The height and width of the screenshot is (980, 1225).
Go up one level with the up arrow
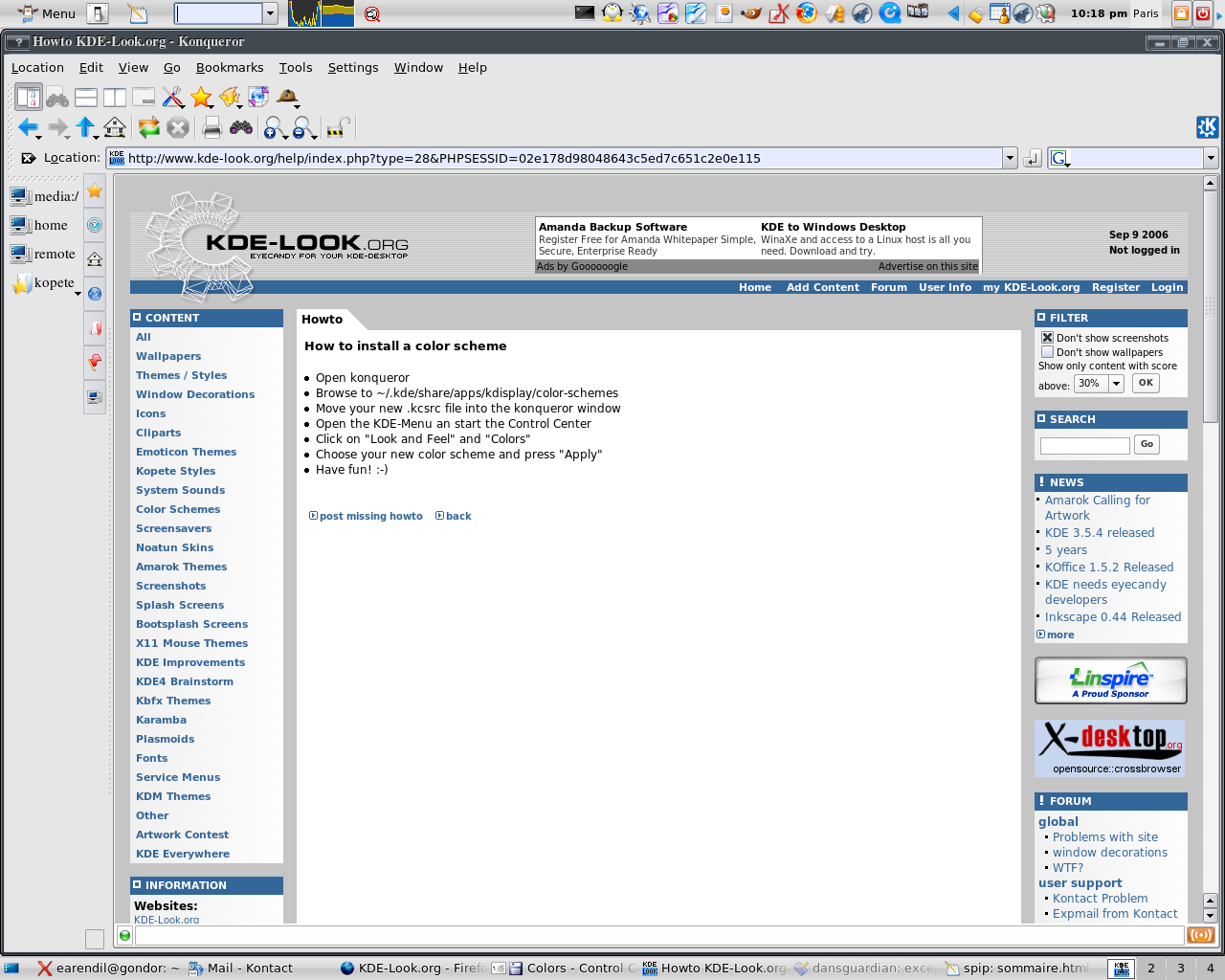click(85, 127)
